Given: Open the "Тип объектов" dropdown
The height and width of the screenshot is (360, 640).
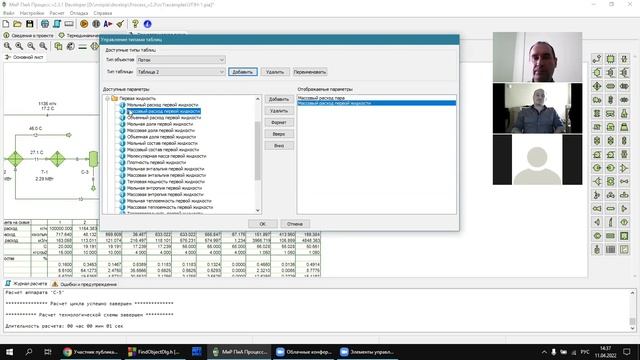Looking at the screenshot, I should point(181,60).
